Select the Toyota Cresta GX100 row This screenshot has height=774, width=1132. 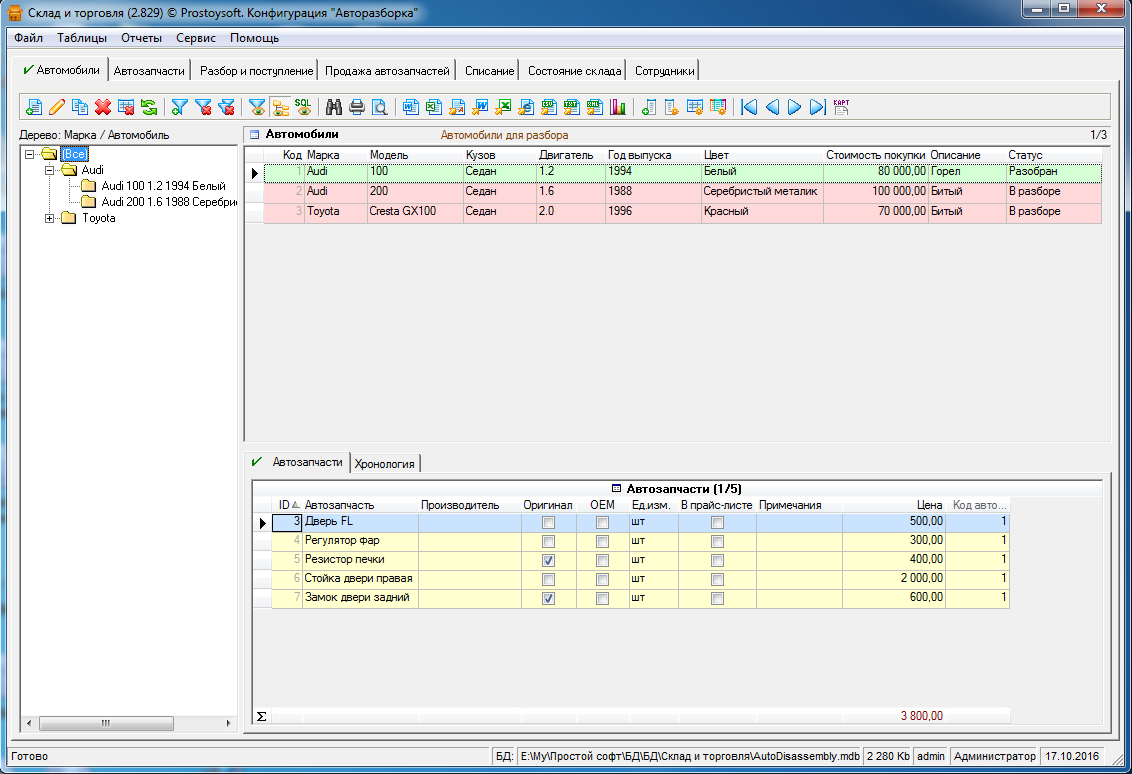point(400,212)
